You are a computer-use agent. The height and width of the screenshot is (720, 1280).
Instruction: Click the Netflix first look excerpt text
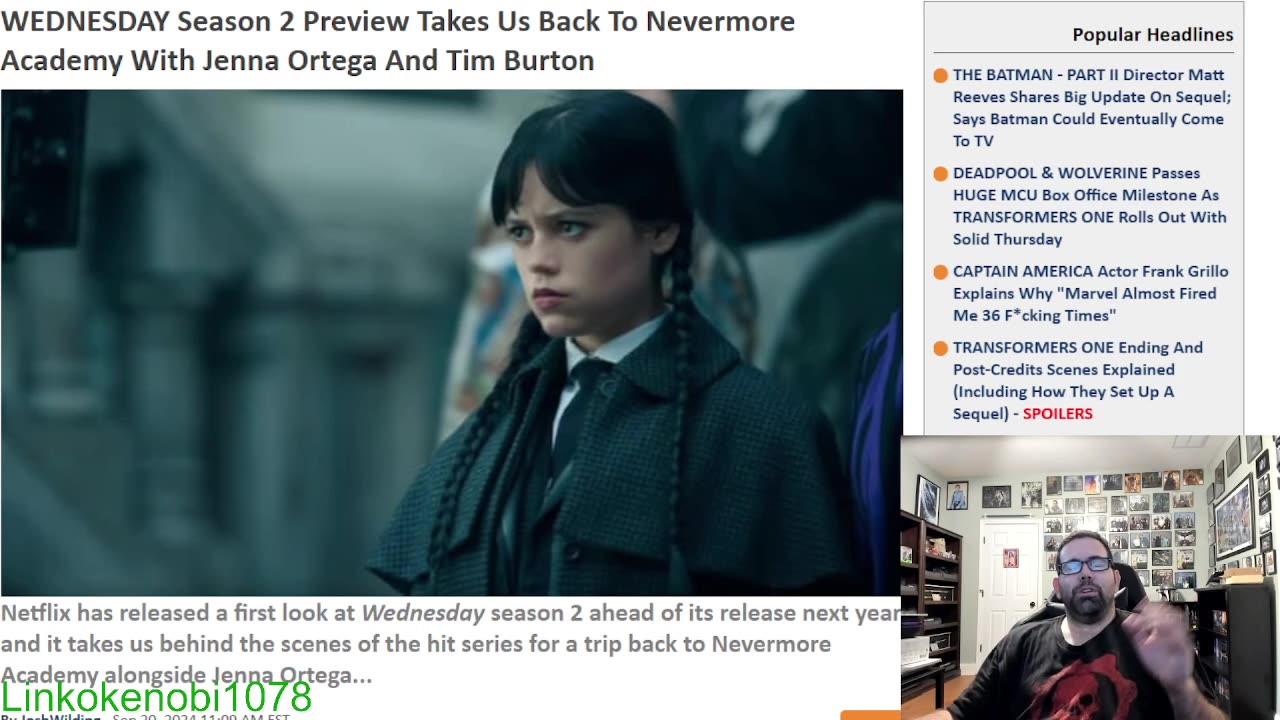(450, 644)
